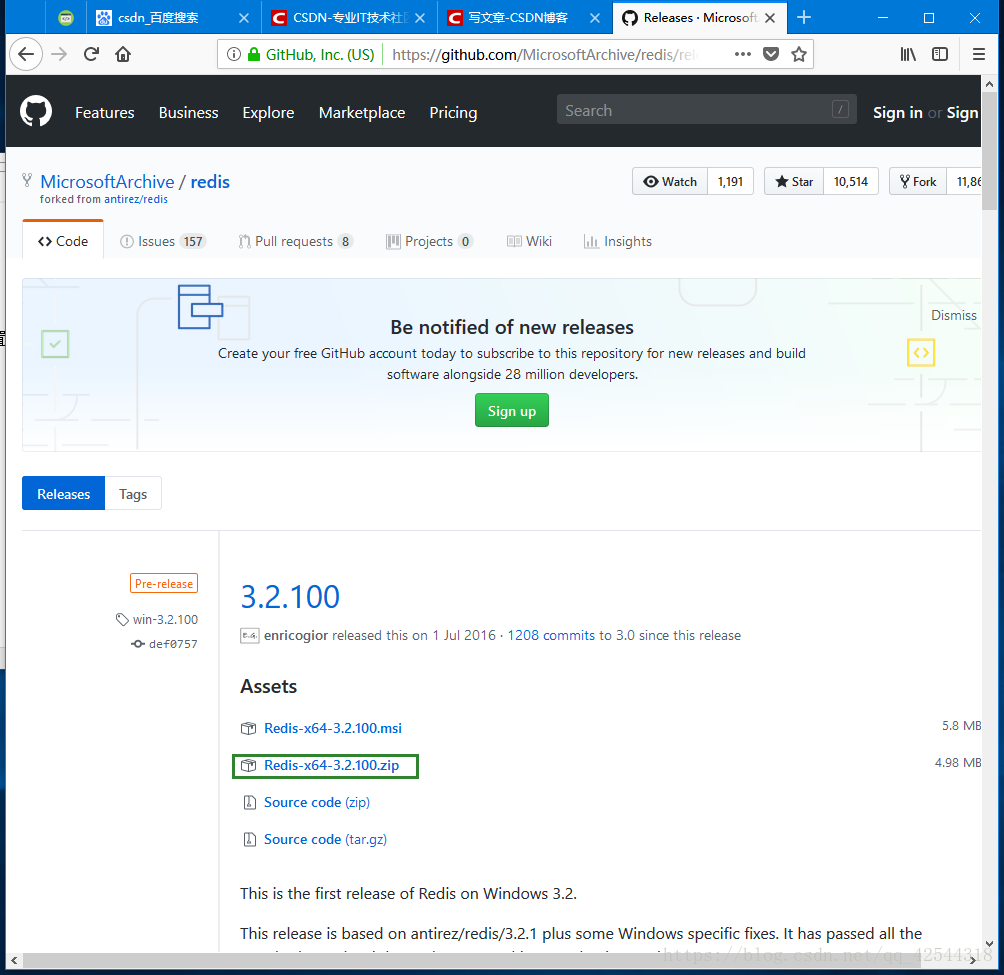Open the antirez/redis fork source link
The width and height of the screenshot is (1004, 975).
coord(136,199)
